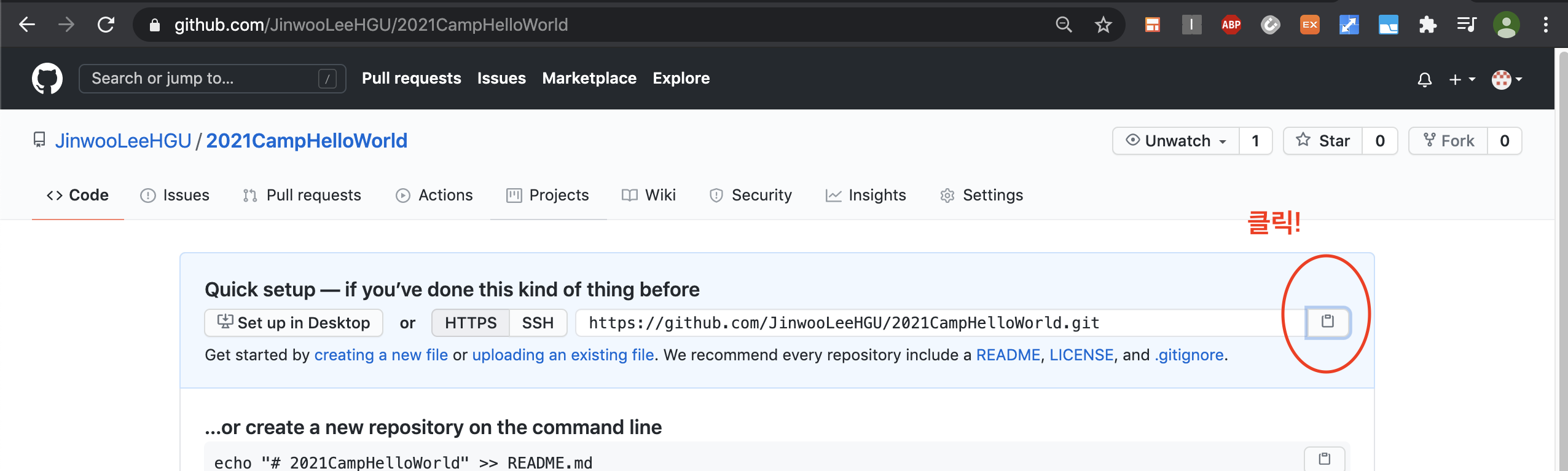Copy the command line snippet to clipboard
The width and height of the screenshot is (1568, 471).
coord(1325,459)
